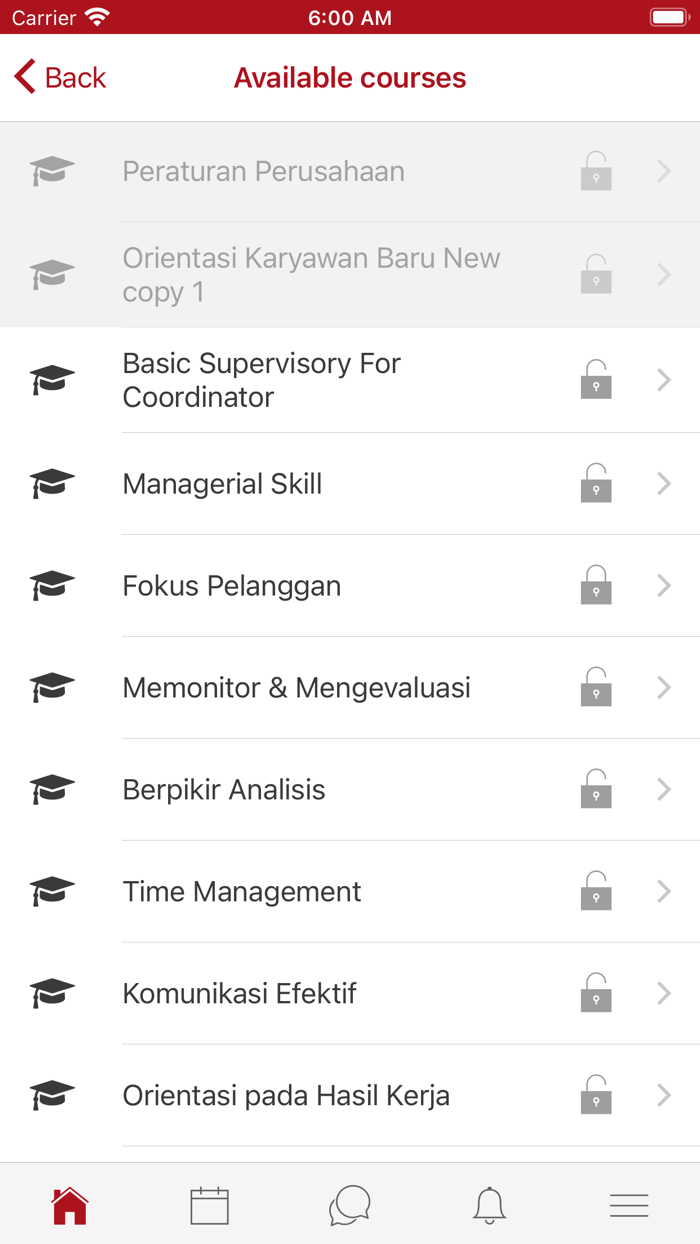Open the calendar icon in bottom bar
Viewport: 700px width, 1244px height.
tap(209, 1205)
